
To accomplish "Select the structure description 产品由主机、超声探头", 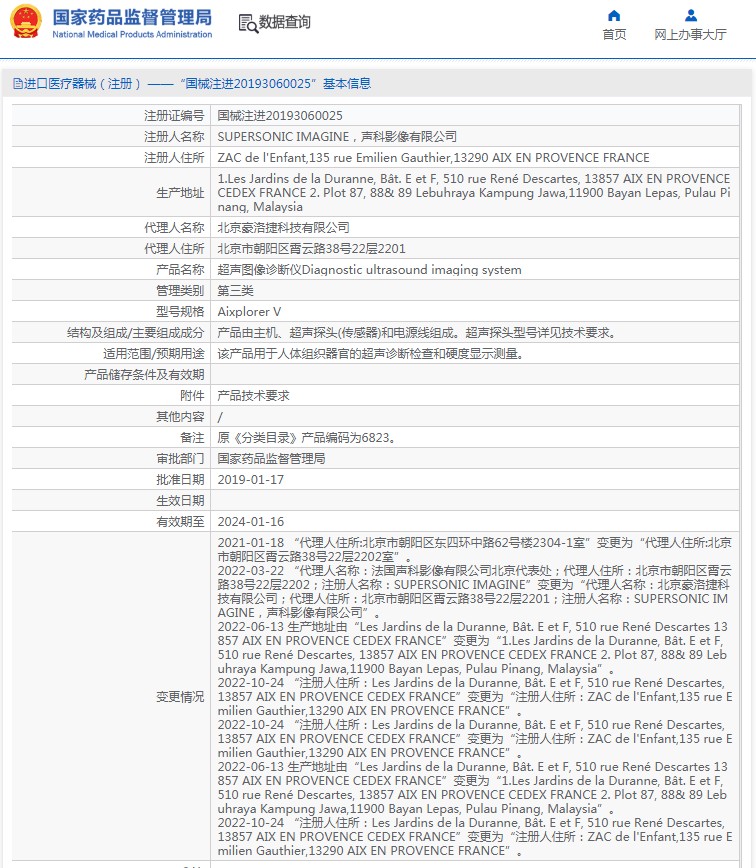I will click(417, 333).
